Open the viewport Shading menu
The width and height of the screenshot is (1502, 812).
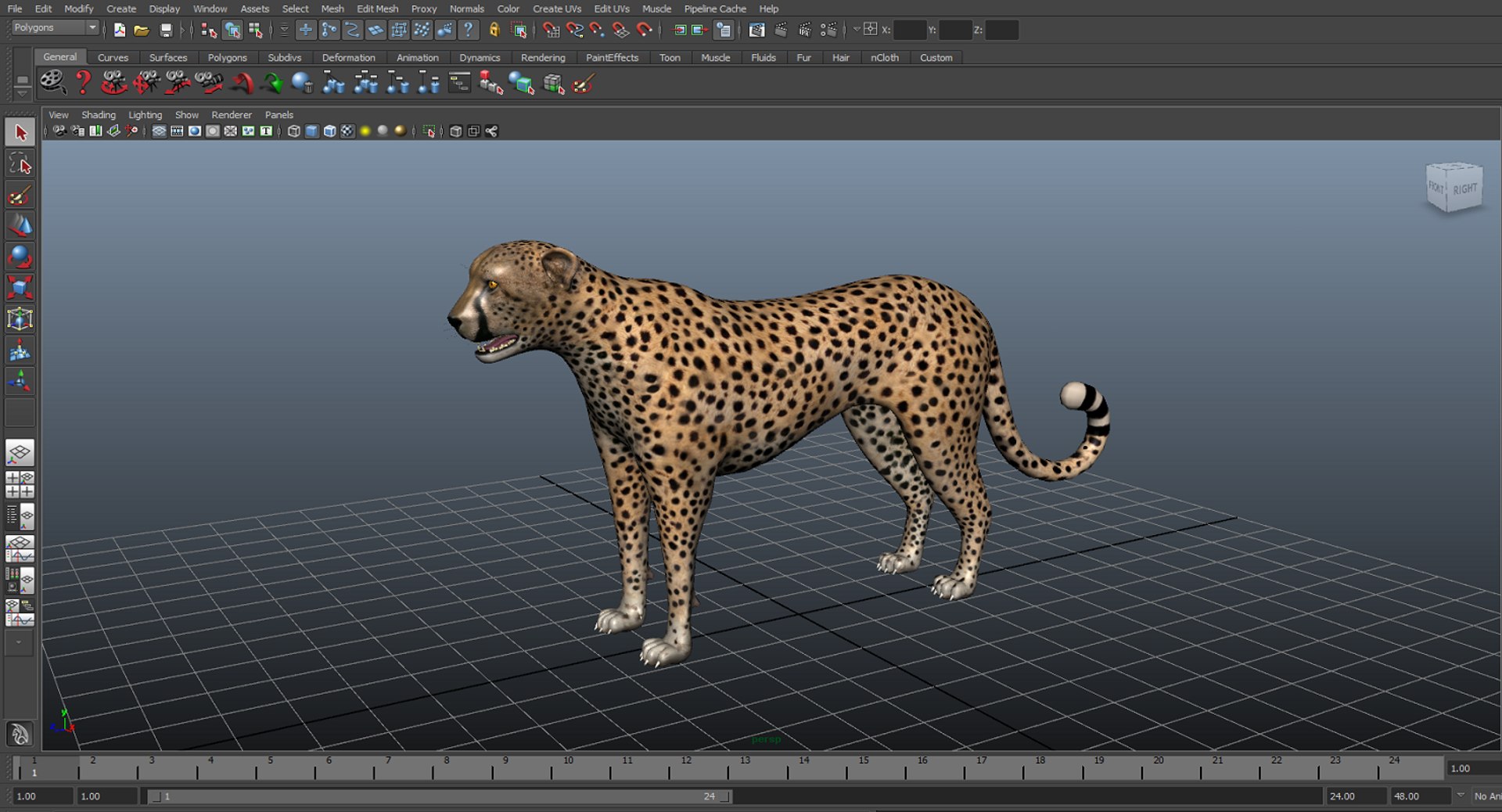99,115
